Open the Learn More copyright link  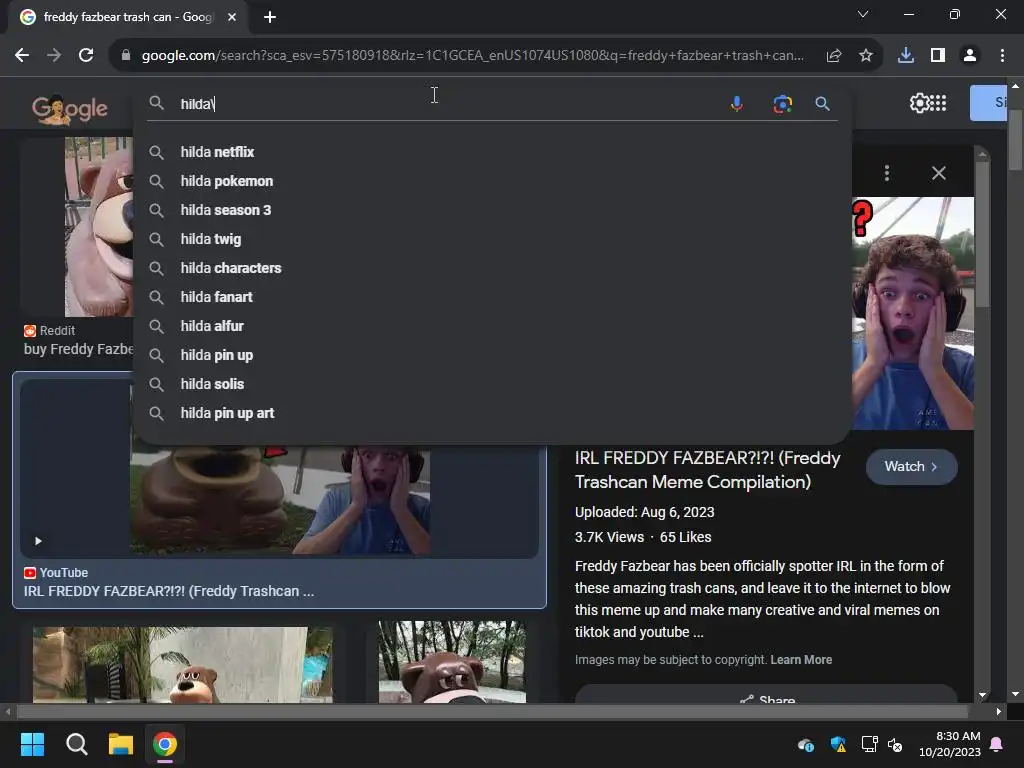801,660
